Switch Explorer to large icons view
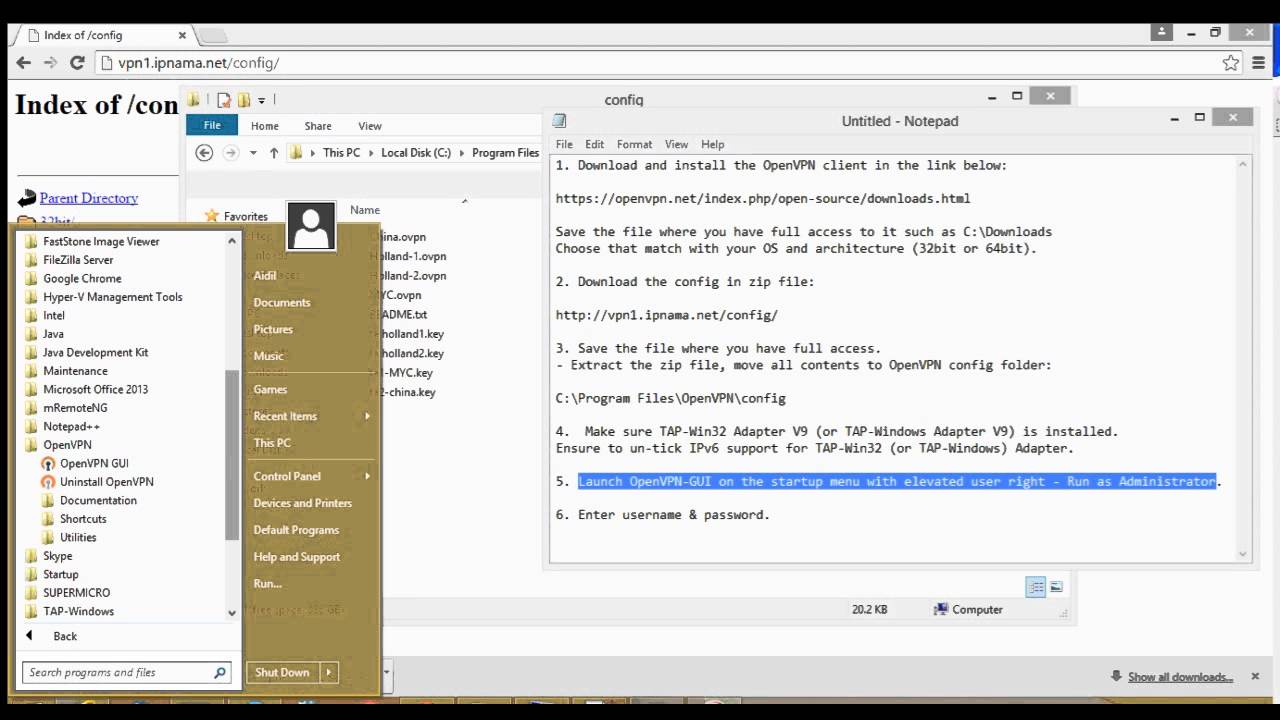This screenshot has height=720, width=1280. (x=1056, y=587)
